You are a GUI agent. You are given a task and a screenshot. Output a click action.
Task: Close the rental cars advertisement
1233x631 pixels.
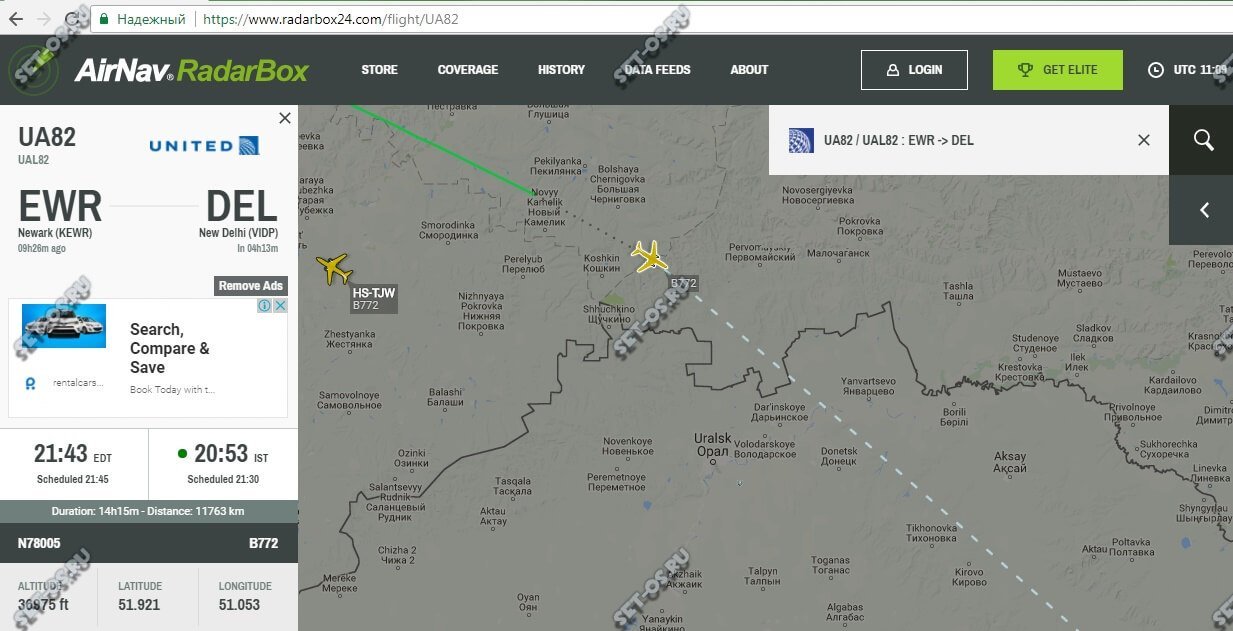click(280, 306)
